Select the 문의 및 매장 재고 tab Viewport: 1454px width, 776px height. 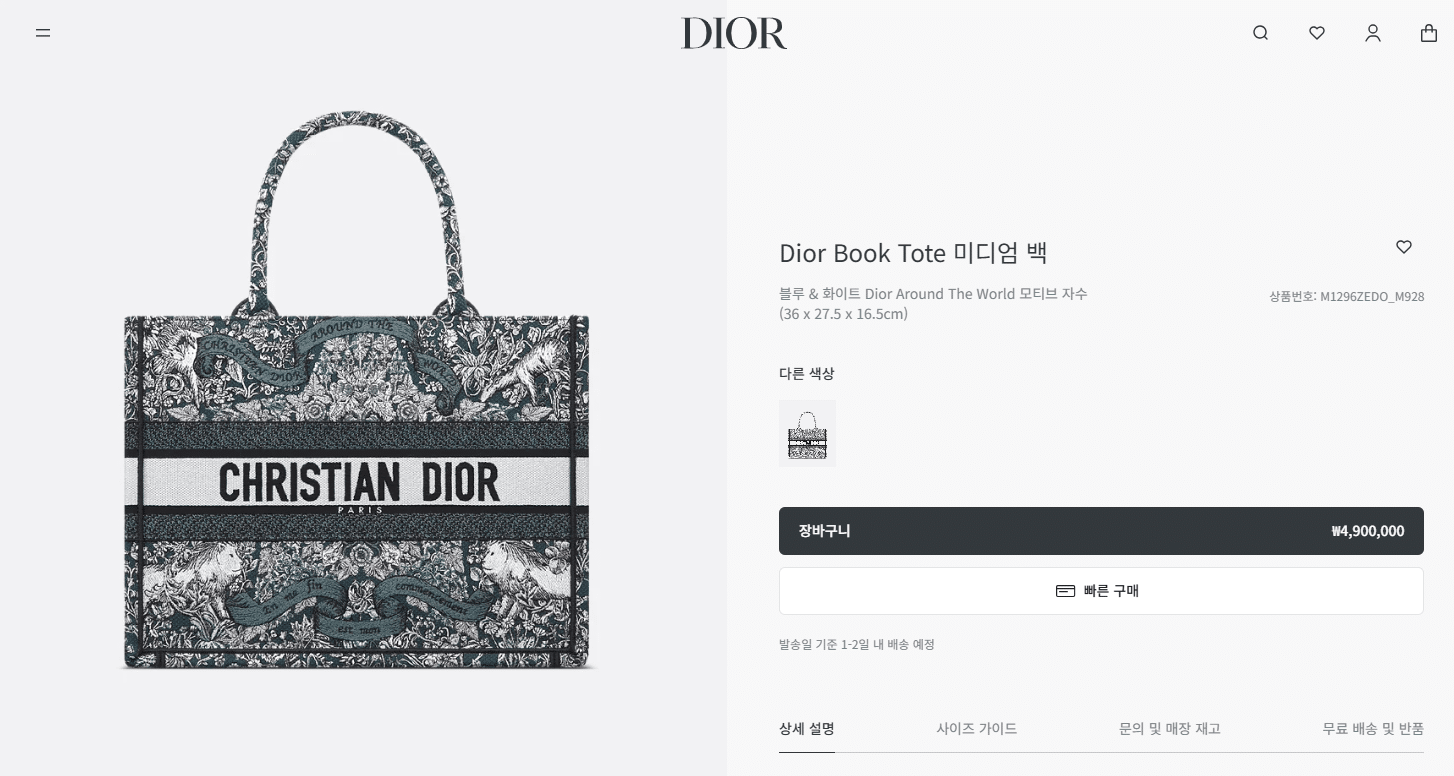pos(1169,729)
